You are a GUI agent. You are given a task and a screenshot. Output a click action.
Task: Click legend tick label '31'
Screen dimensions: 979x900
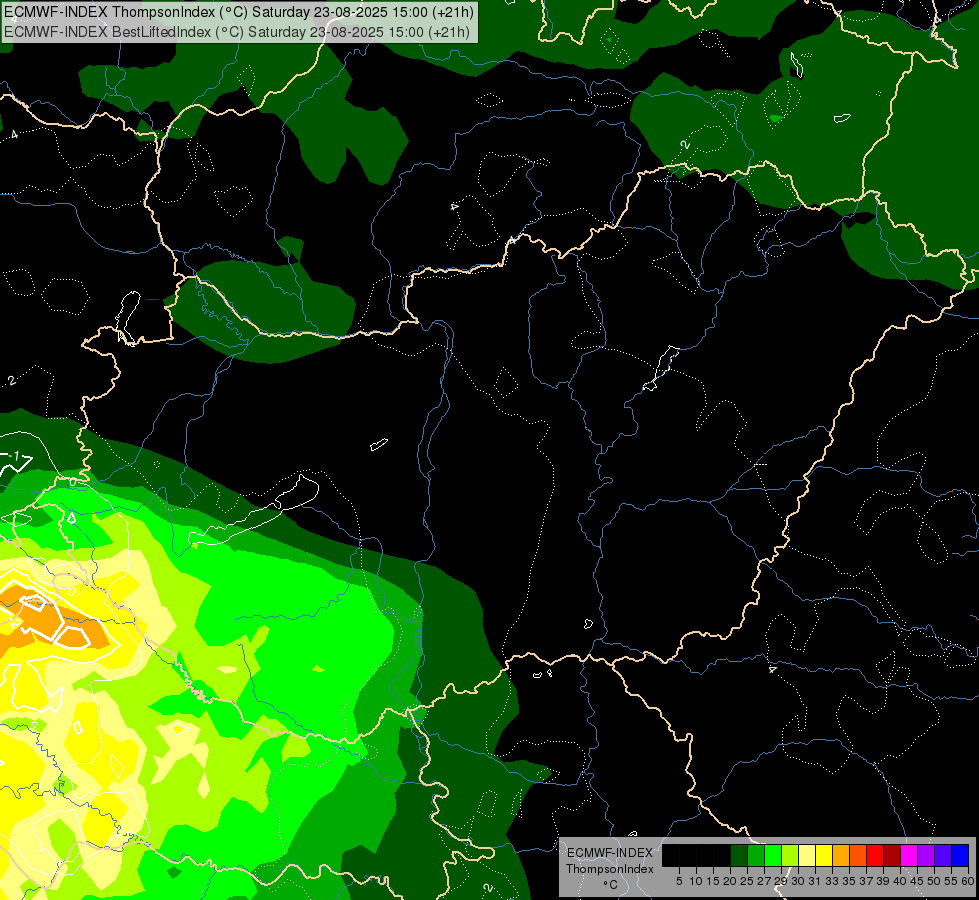[815, 881]
